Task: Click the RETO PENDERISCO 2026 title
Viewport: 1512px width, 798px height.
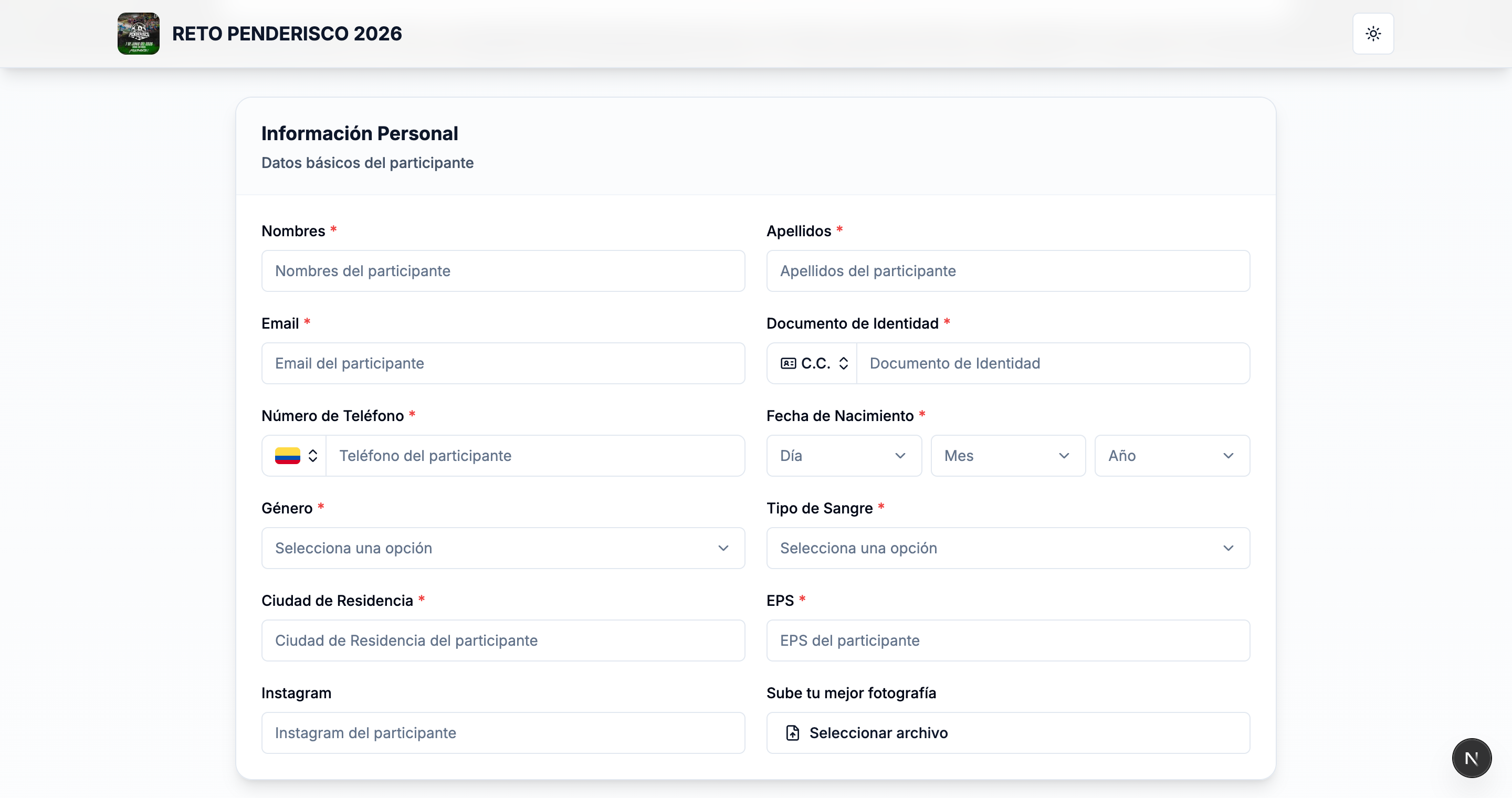Action: point(287,34)
